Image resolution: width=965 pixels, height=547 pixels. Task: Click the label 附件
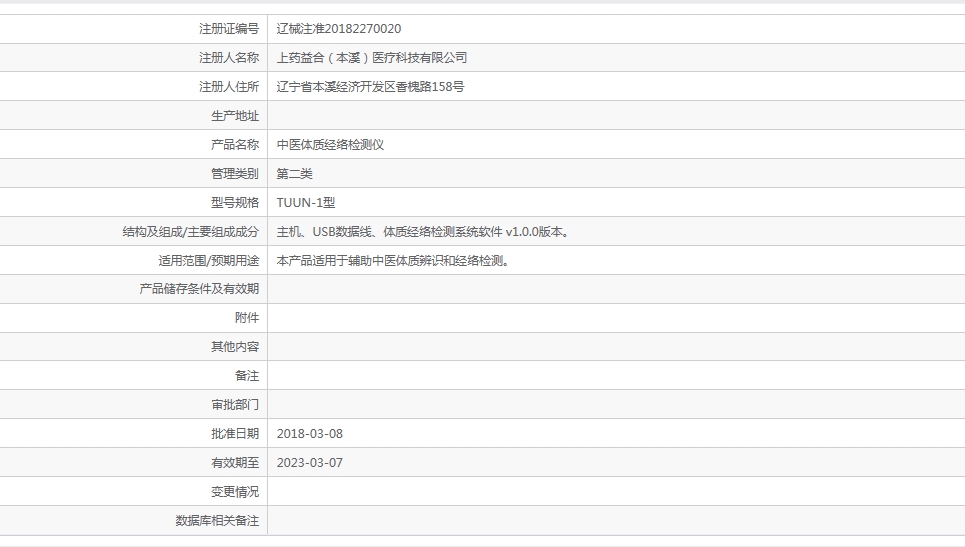coord(247,317)
